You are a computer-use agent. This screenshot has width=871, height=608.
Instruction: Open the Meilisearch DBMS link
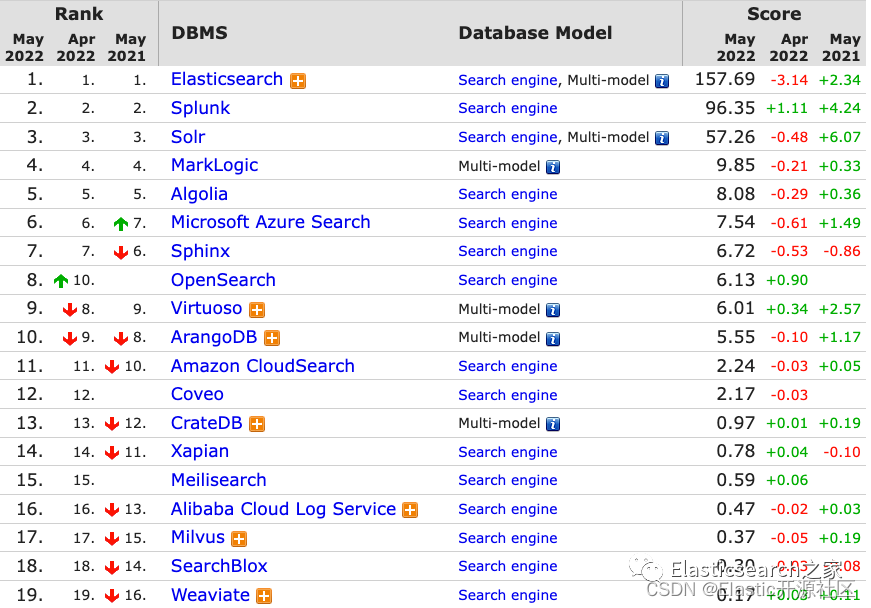pos(218,480)
